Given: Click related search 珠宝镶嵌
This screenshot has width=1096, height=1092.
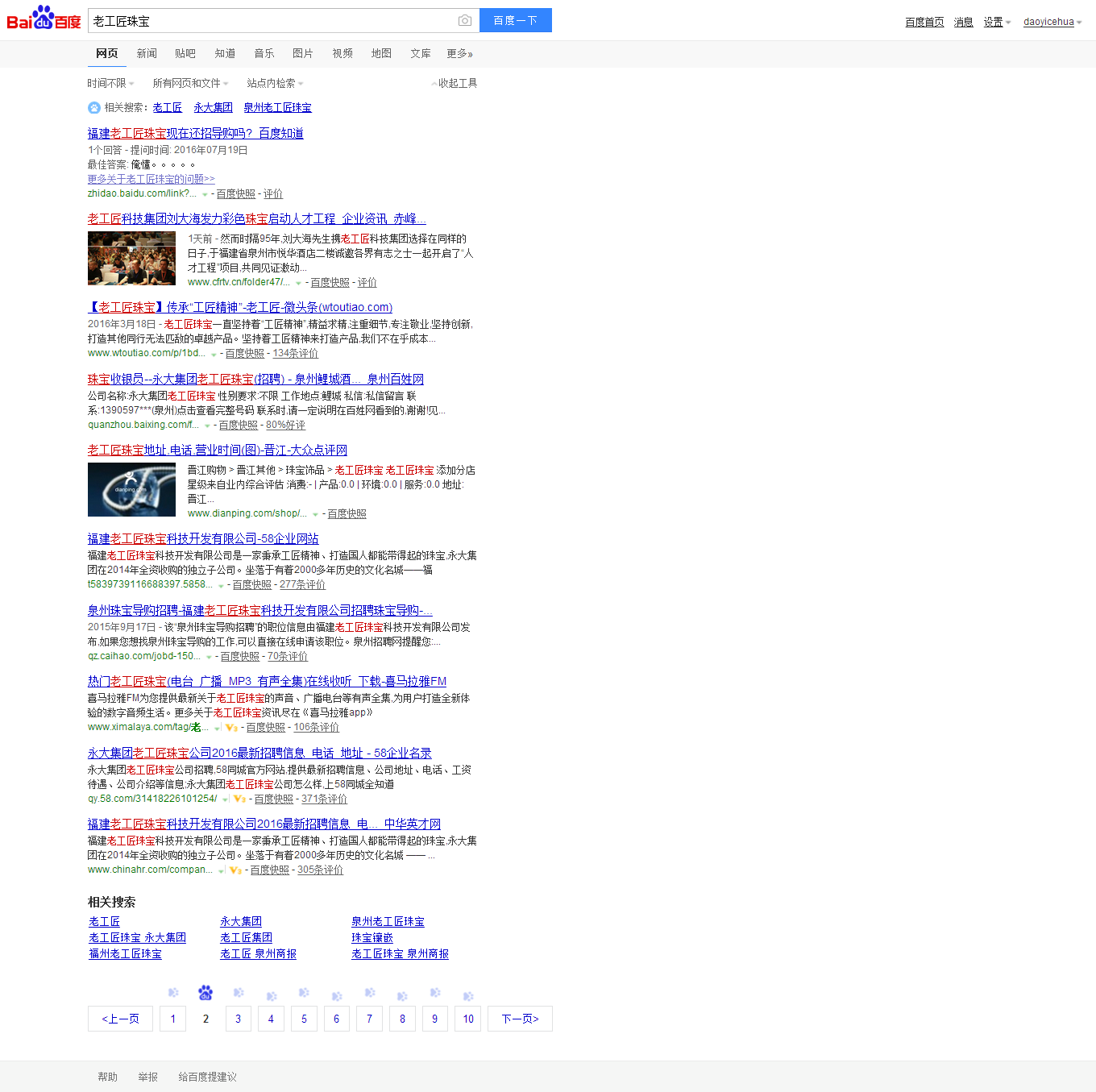Looking at the screenshot, I should [x=372, y=938].
